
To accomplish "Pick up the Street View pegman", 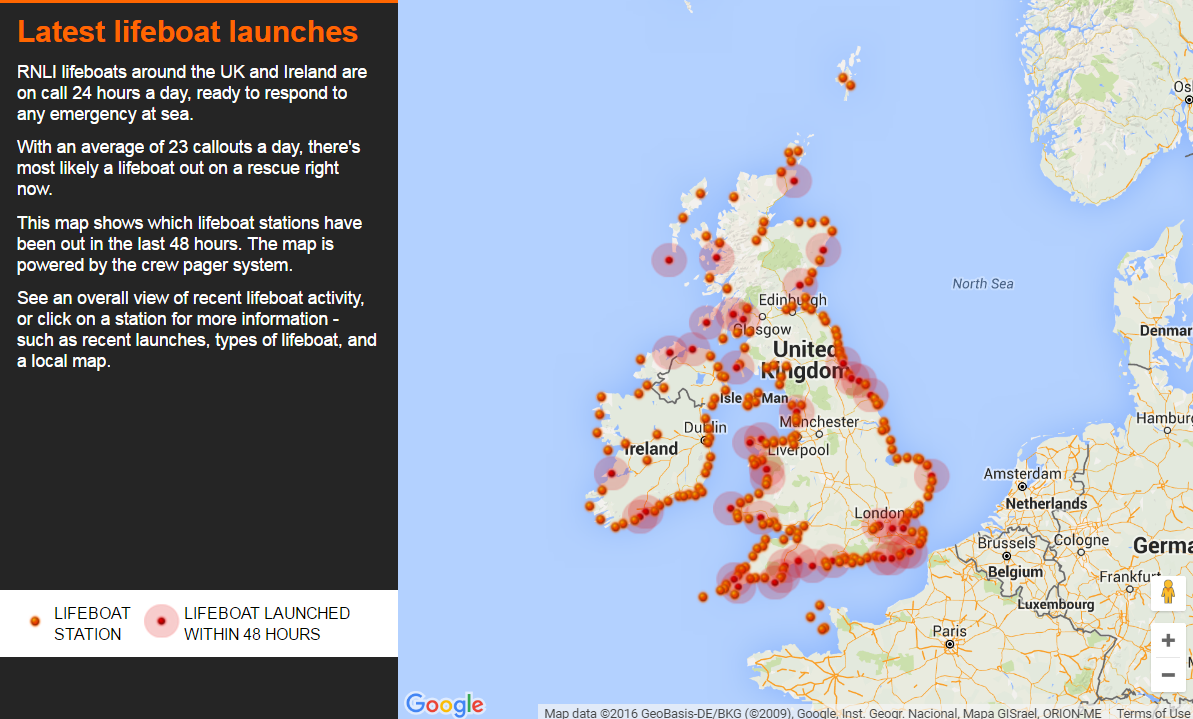I will point(1168,593).
